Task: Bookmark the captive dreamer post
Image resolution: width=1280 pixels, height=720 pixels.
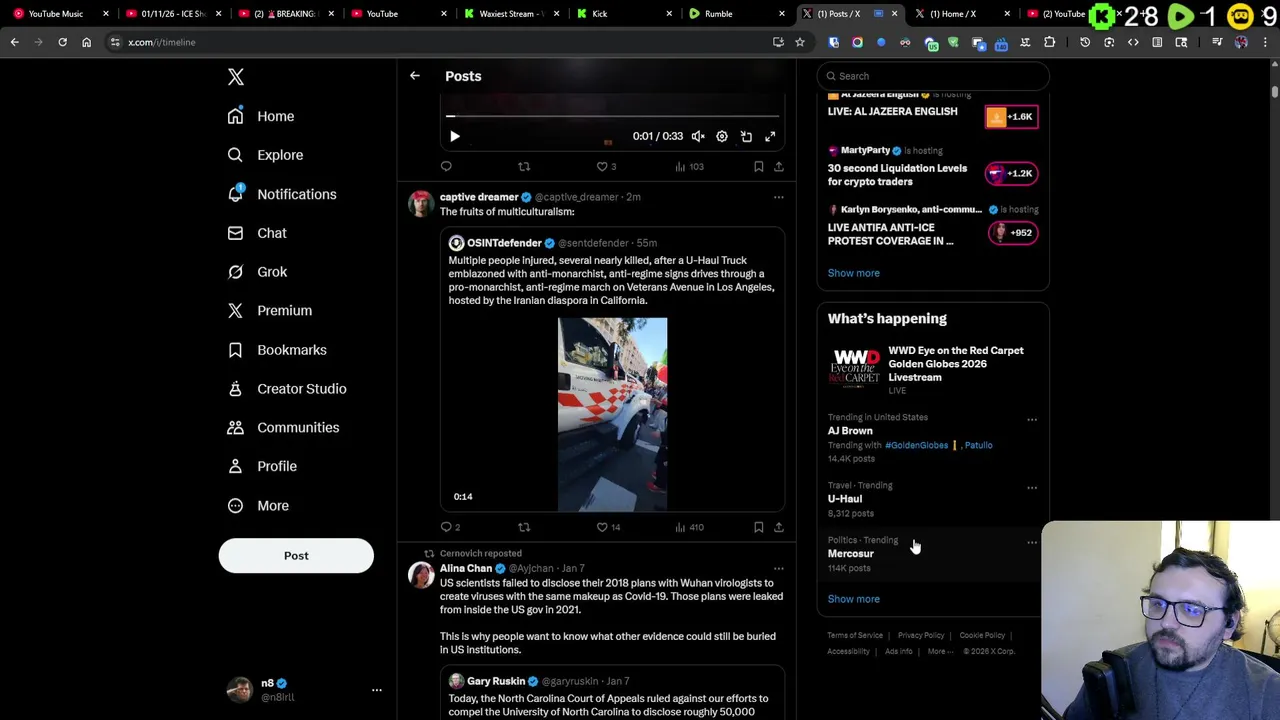Action: [x=759, y=527]
